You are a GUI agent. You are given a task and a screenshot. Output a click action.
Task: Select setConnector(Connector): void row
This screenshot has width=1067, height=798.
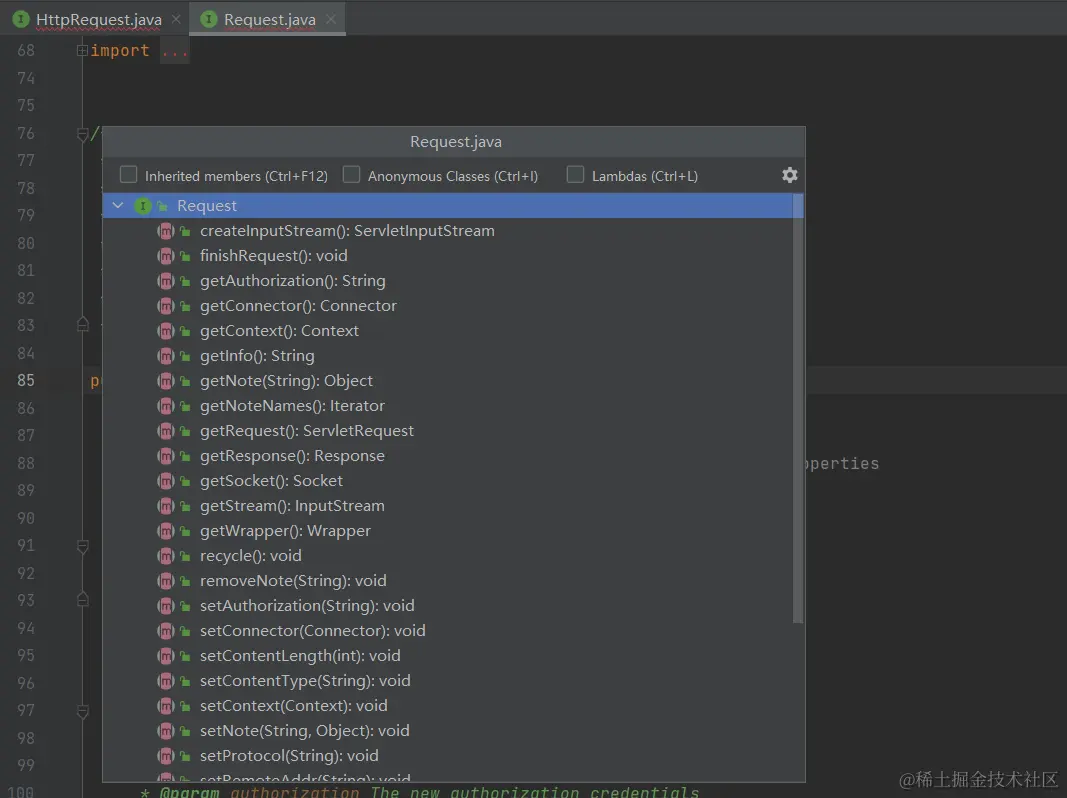point(448,631)
